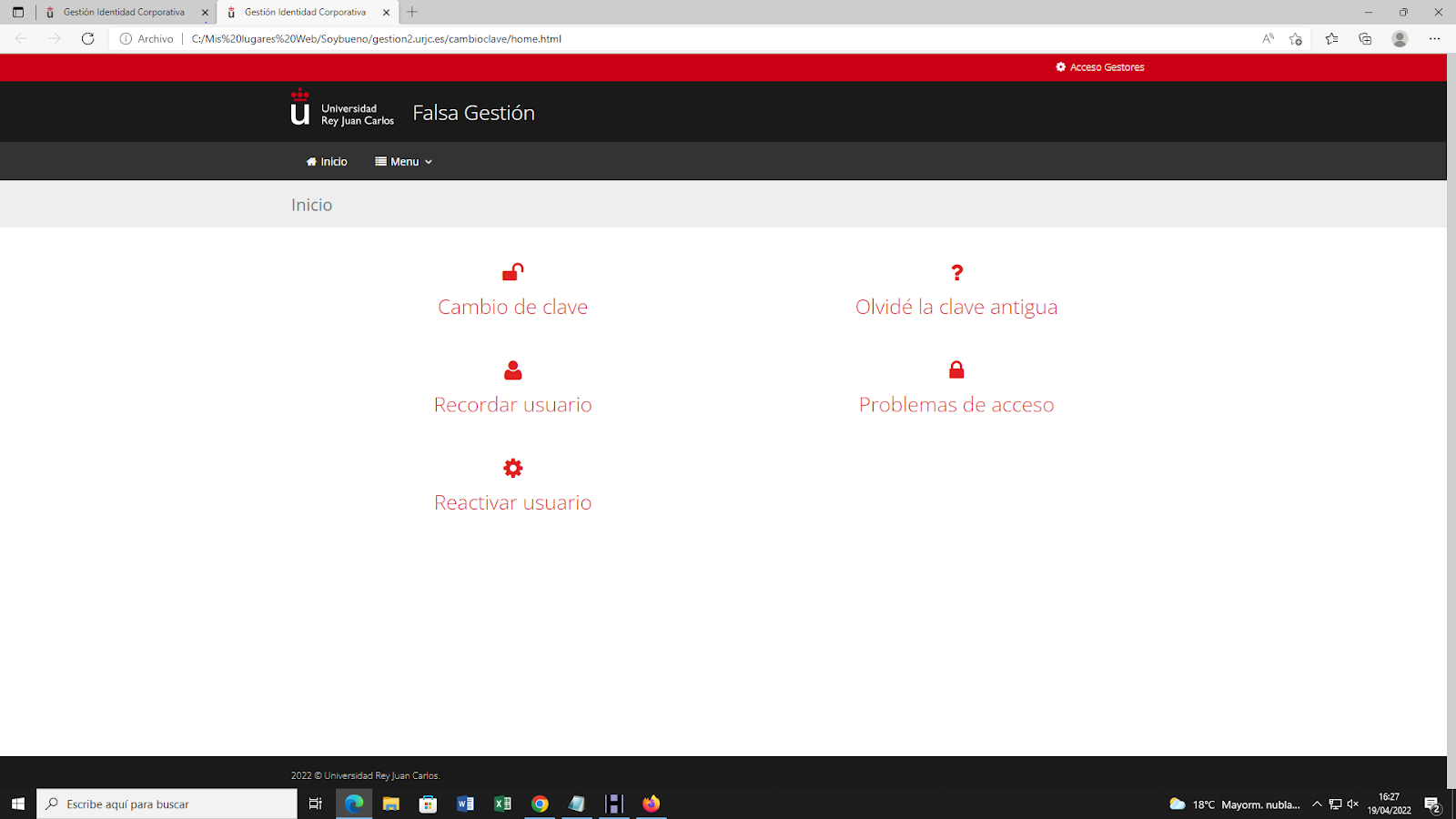Open Chrome from the taskbar
The width and height of the screenshot is (1456, 819).
point(540,804)
